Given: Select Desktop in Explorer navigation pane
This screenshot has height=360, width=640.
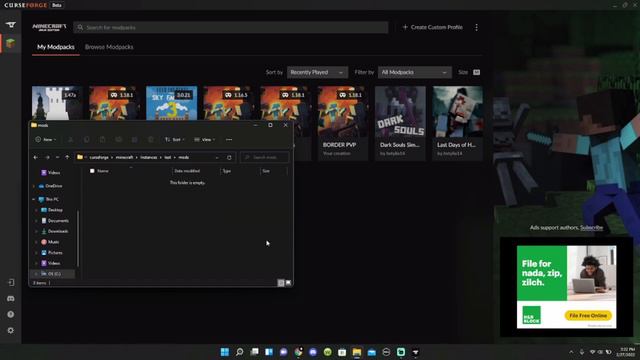Looking at the screenshot, I should [x=52, y=210].
